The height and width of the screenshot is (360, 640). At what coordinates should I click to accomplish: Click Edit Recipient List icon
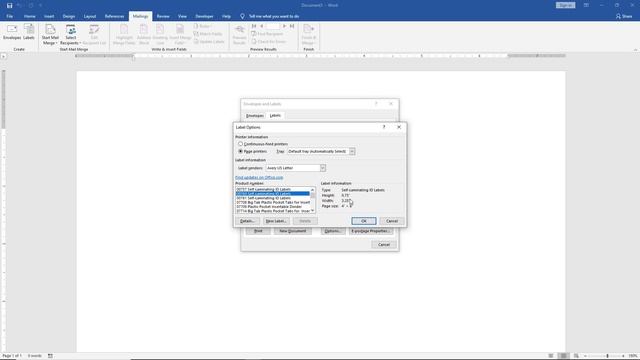pyautogui.click(x=94, y=35)
